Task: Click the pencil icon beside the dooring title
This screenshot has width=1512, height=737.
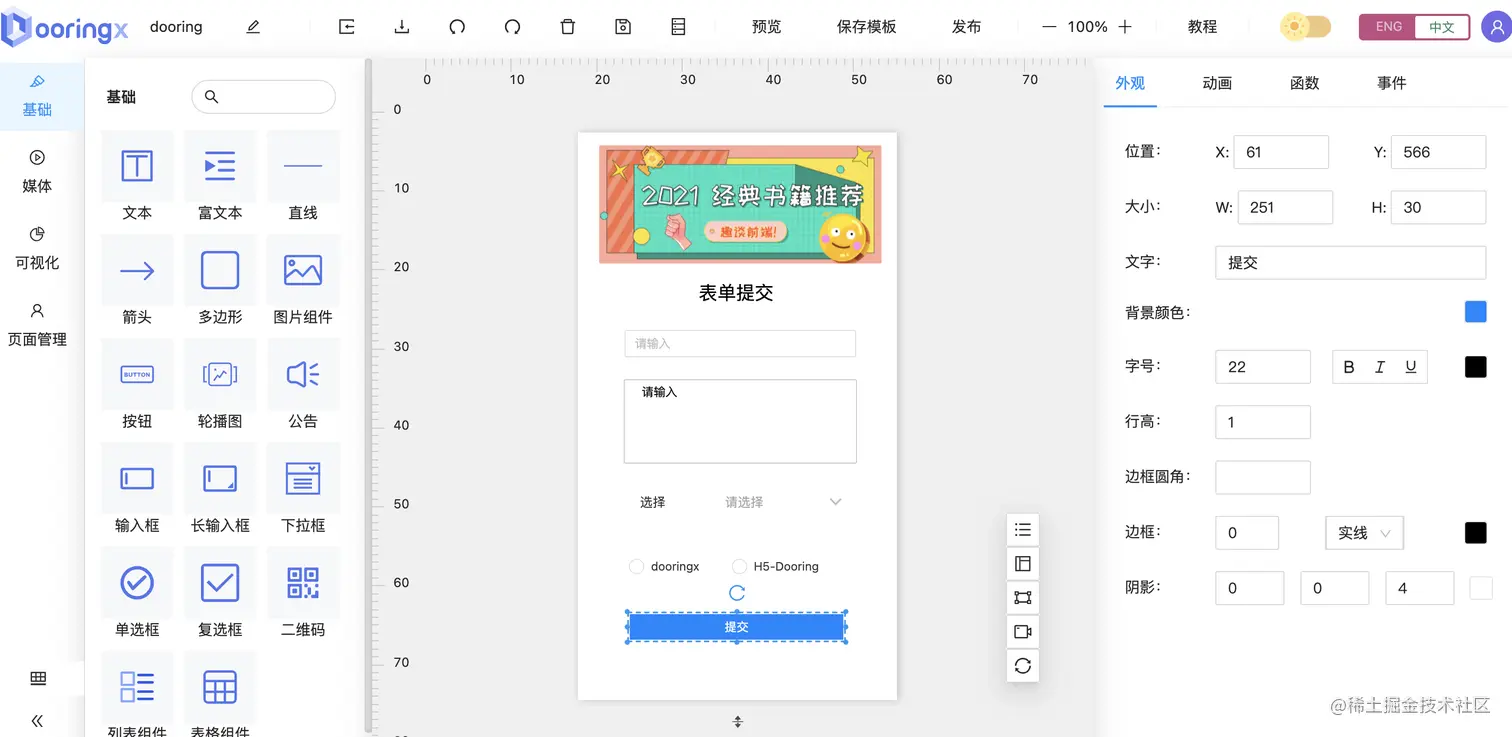Action: (253, 27)
